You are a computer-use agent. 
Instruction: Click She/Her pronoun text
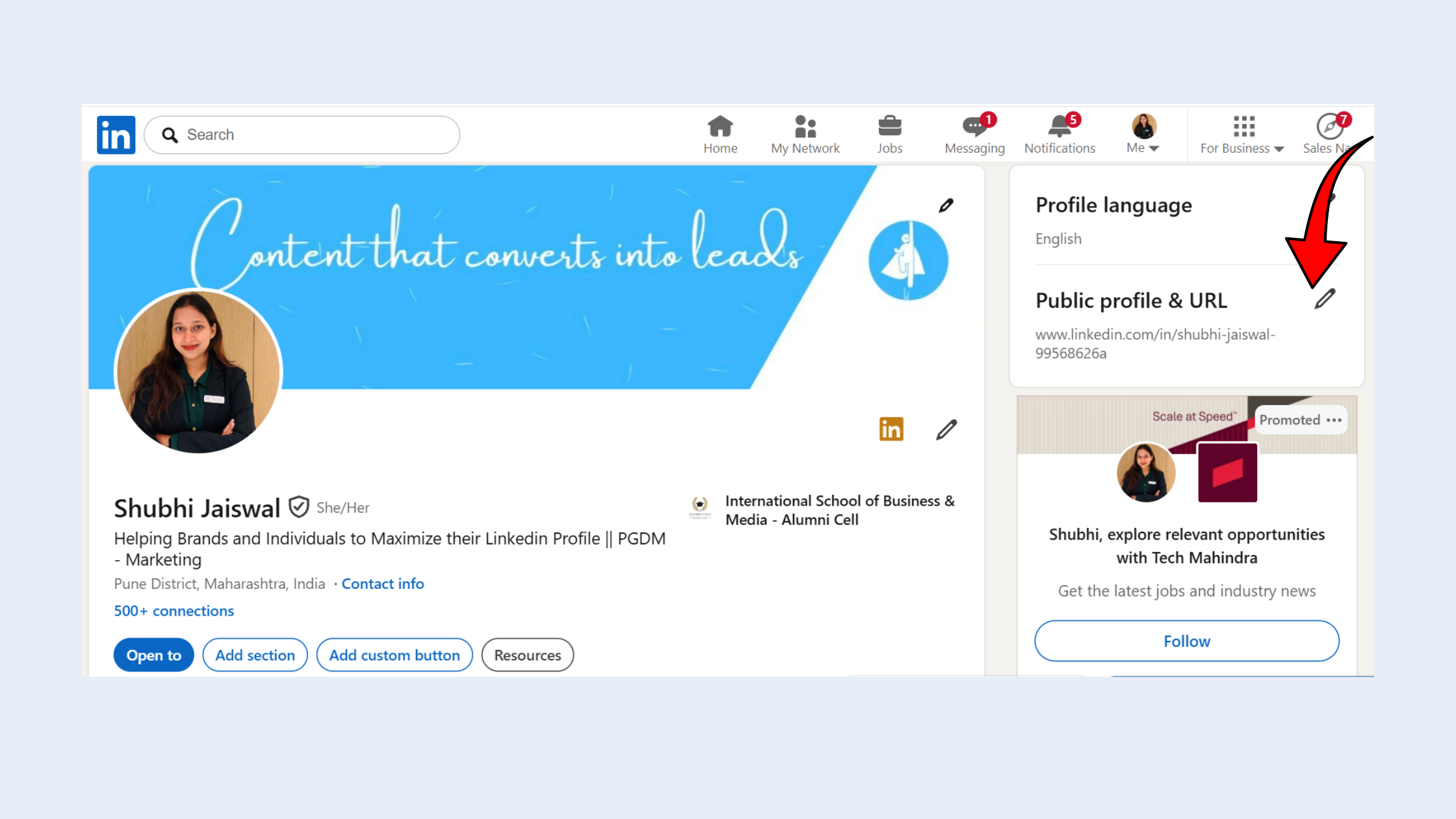[x=343, y=508]
